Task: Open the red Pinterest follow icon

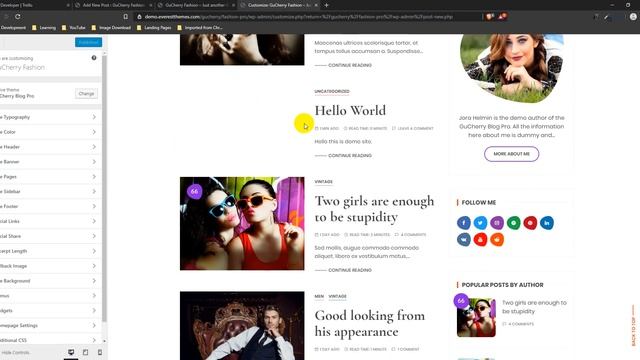Action: click(530, 223)
